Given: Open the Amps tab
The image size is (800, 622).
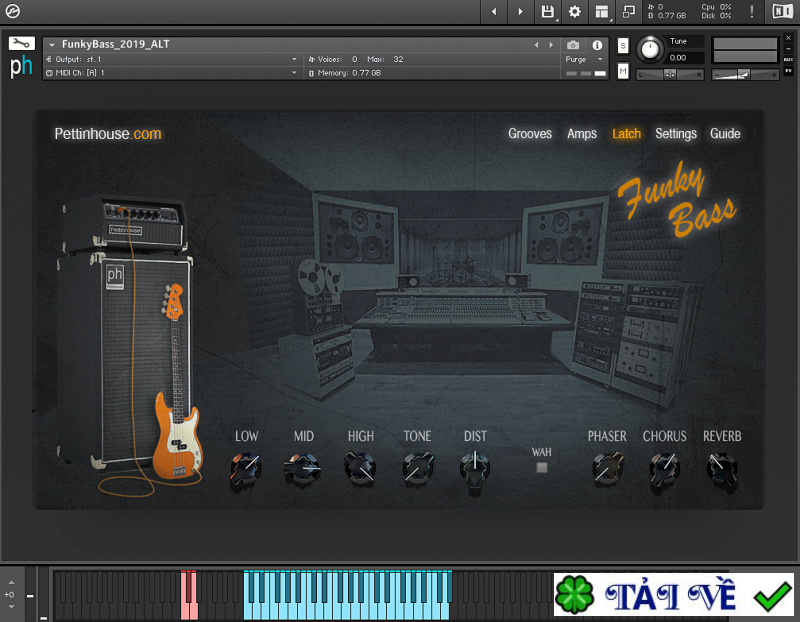Looking at the screenshot, I should point(582,134).
